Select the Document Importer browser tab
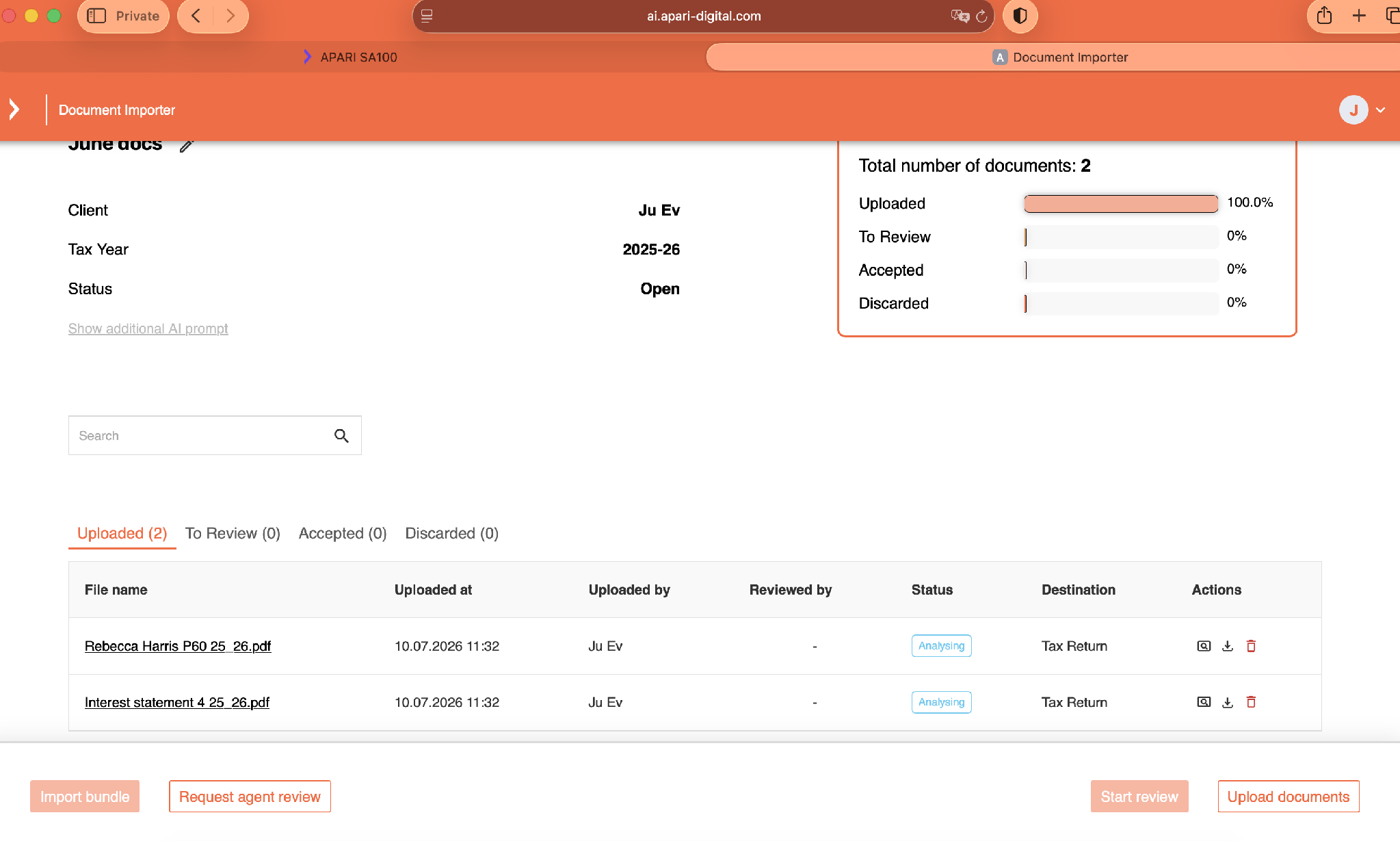The width and height of the screenshot is (1400, 841). pos(1053,57)
